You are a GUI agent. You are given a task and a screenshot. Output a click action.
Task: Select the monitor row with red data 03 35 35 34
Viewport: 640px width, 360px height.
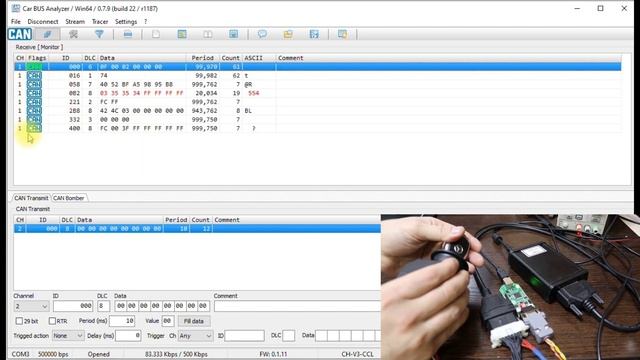point(318,93)
